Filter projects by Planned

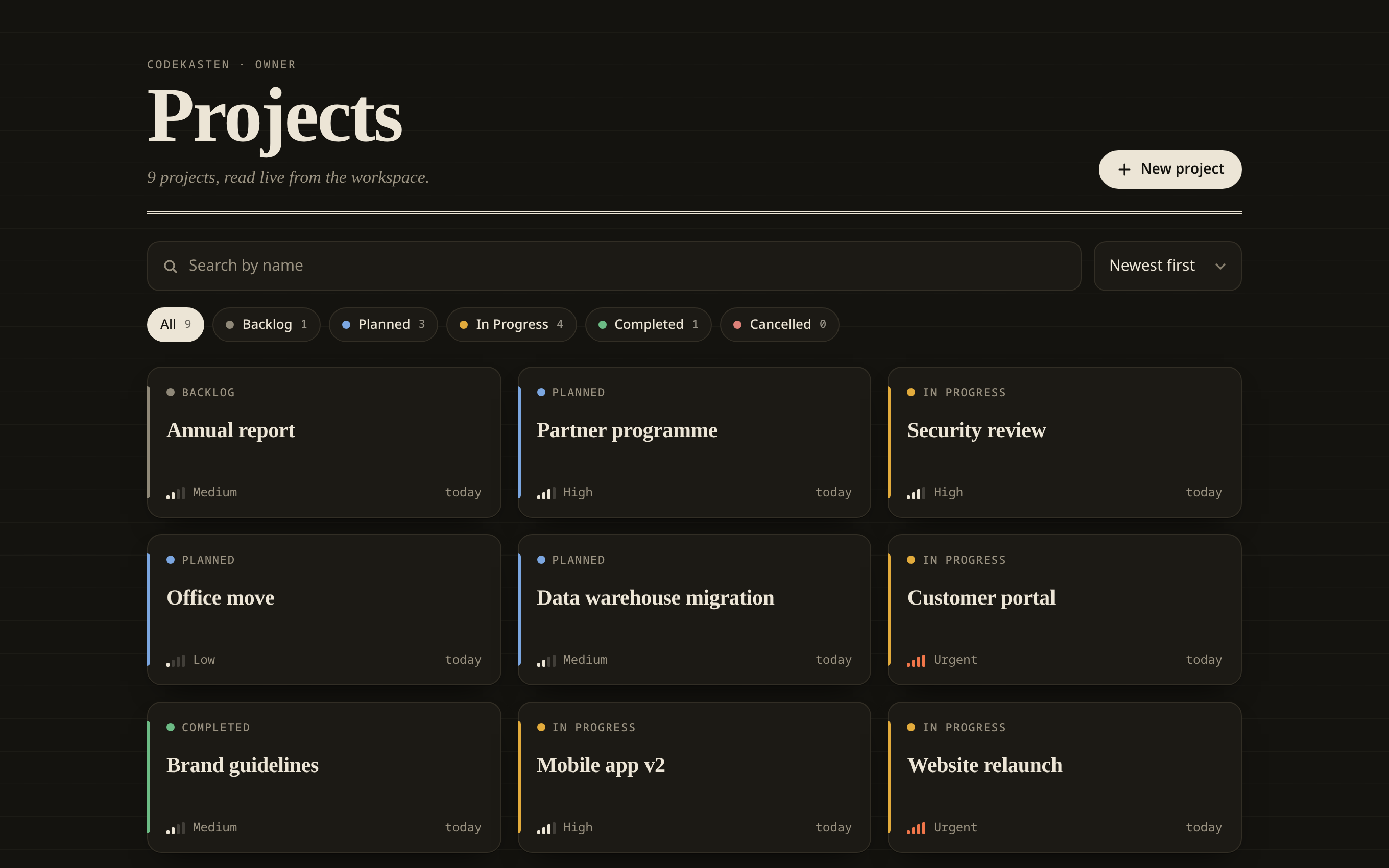click(x=383, y=324)
